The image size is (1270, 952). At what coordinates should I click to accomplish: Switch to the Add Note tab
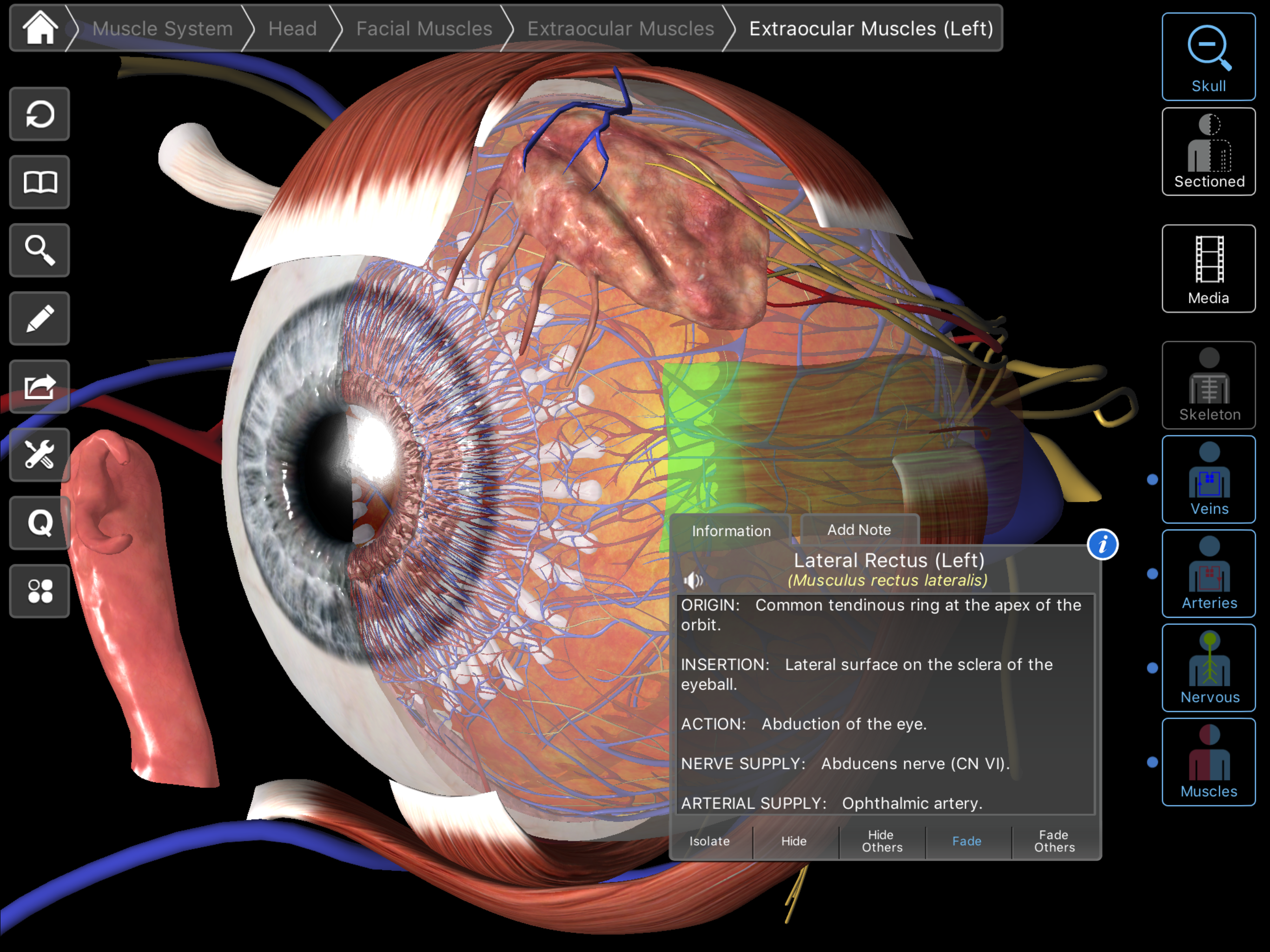coord(859,530)
